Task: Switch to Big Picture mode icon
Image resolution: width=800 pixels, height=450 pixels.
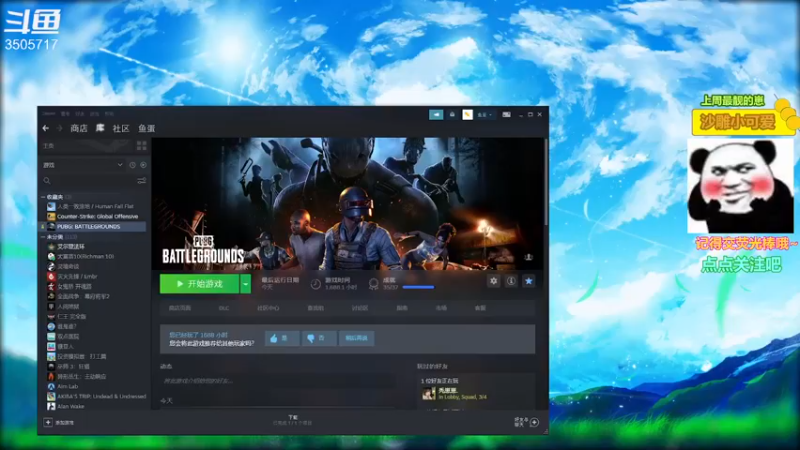Action: [x=506, y=114]
